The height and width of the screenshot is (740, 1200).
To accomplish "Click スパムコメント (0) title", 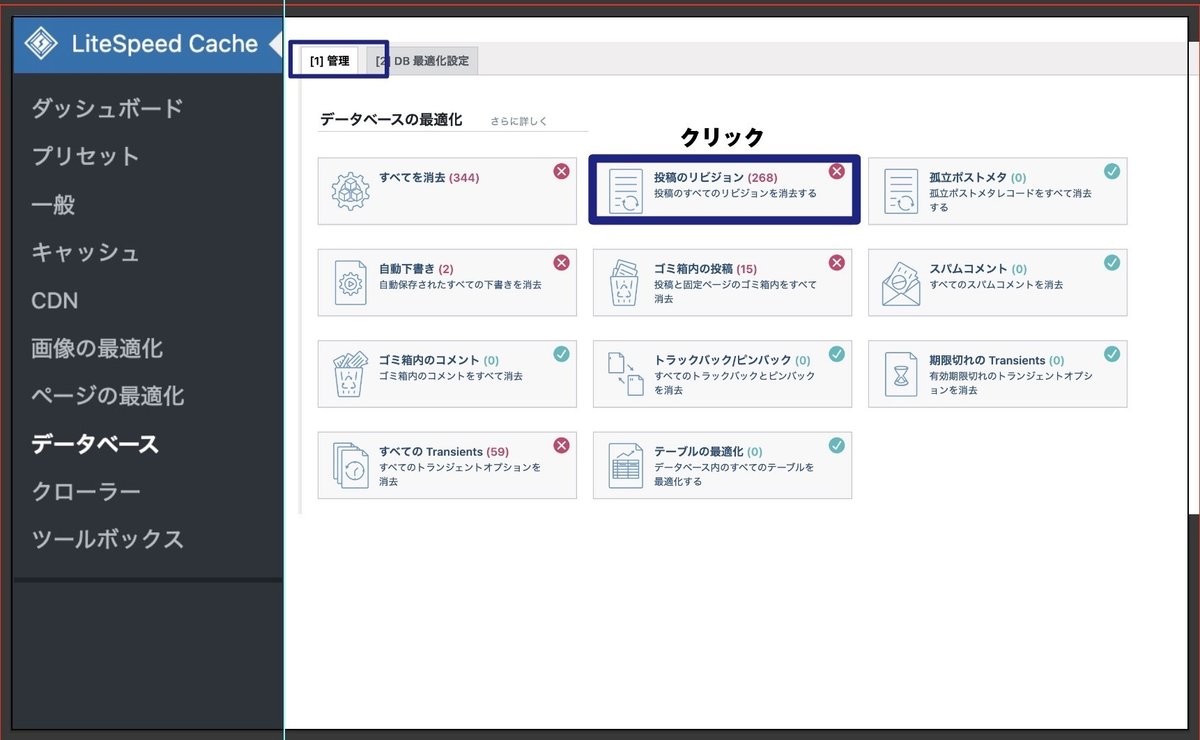I will [978, 269].
